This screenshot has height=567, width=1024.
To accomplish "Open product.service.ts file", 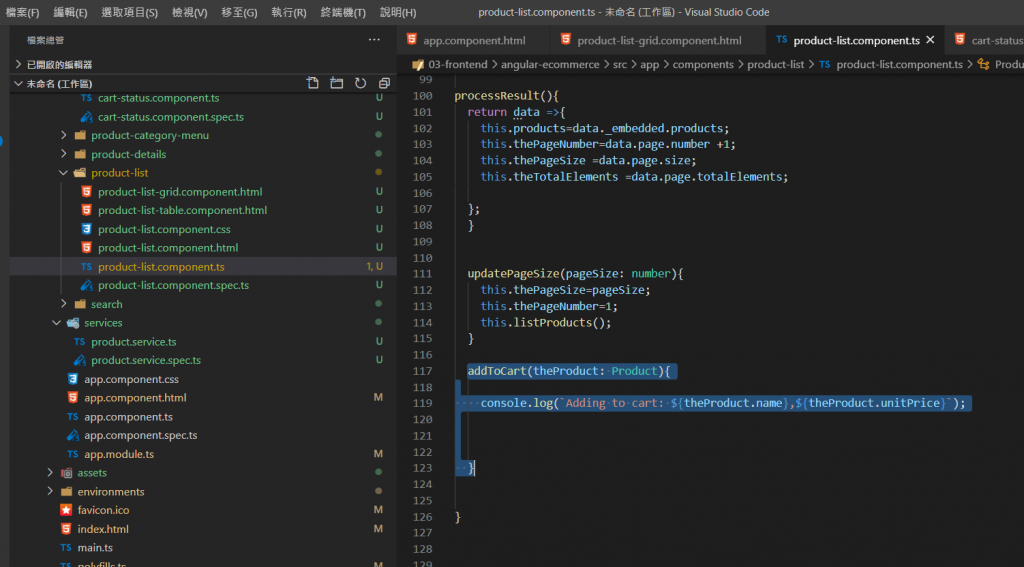I will click(133, 342).
